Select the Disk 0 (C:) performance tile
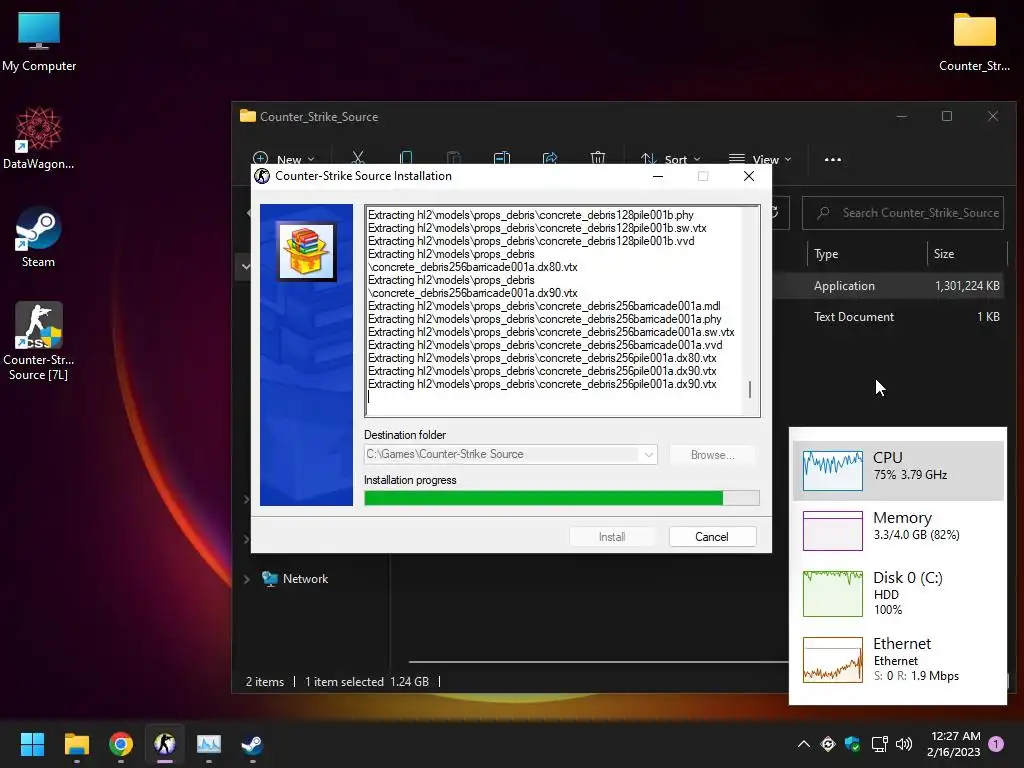Viewport: 1024px width, 768px height. coord(898,593)
